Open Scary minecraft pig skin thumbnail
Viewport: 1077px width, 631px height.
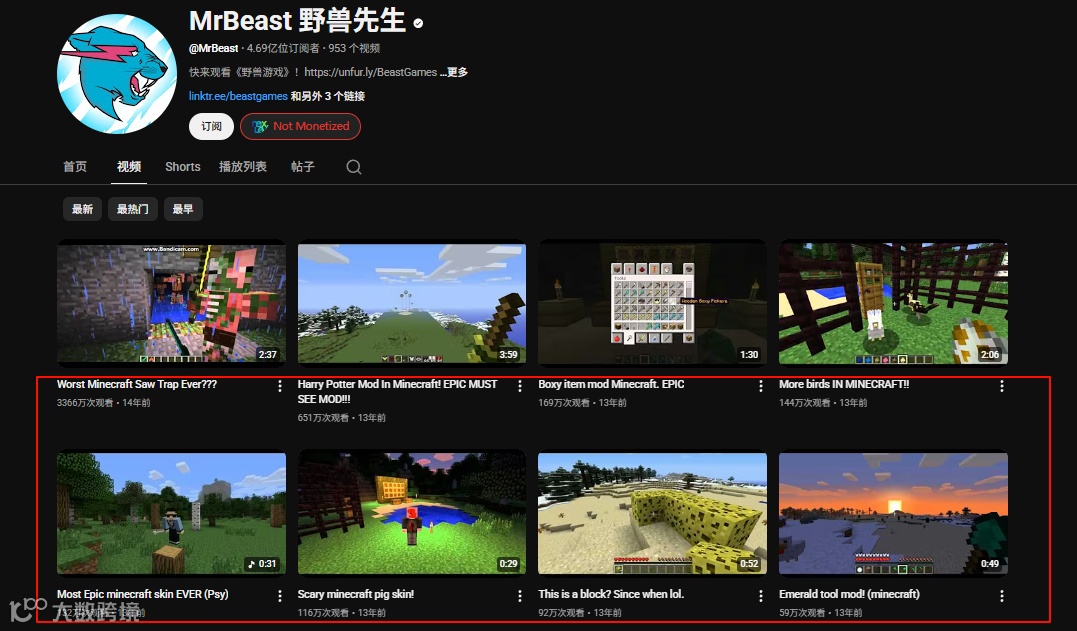click(411, 512)
